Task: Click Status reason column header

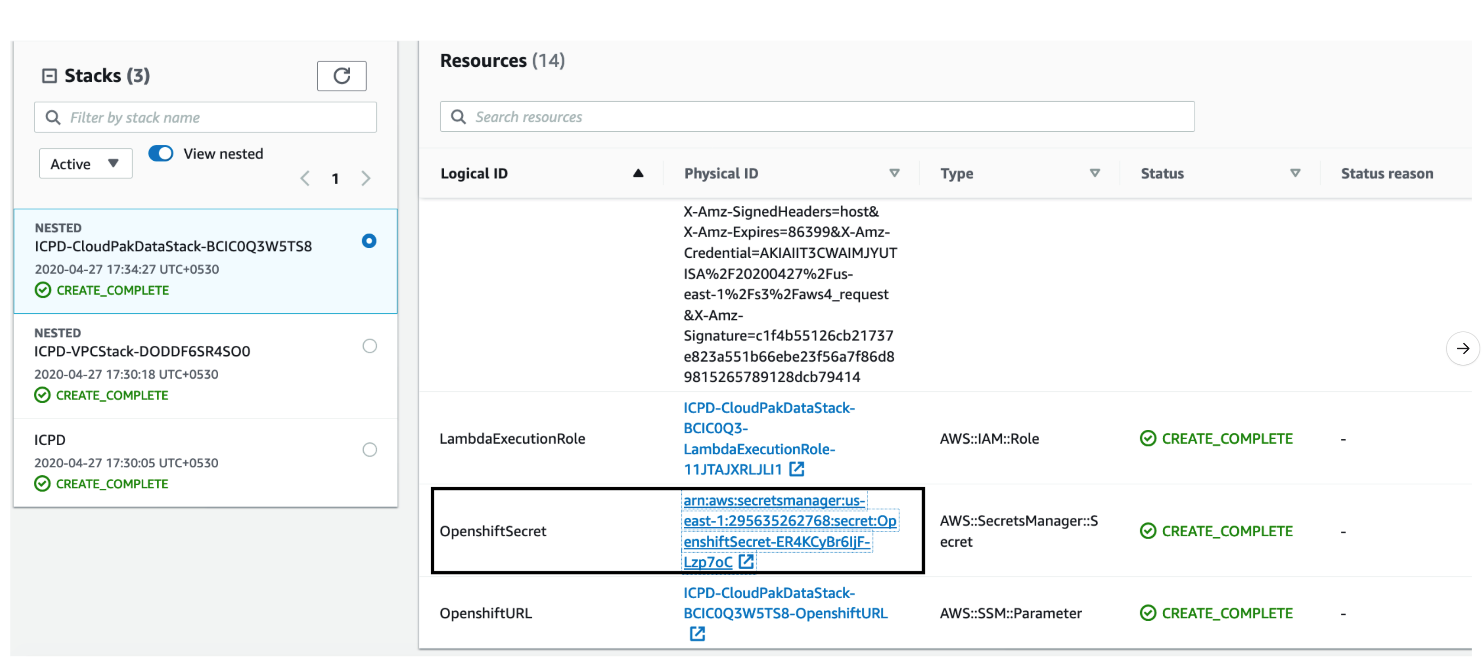Action: point(1387,174)
